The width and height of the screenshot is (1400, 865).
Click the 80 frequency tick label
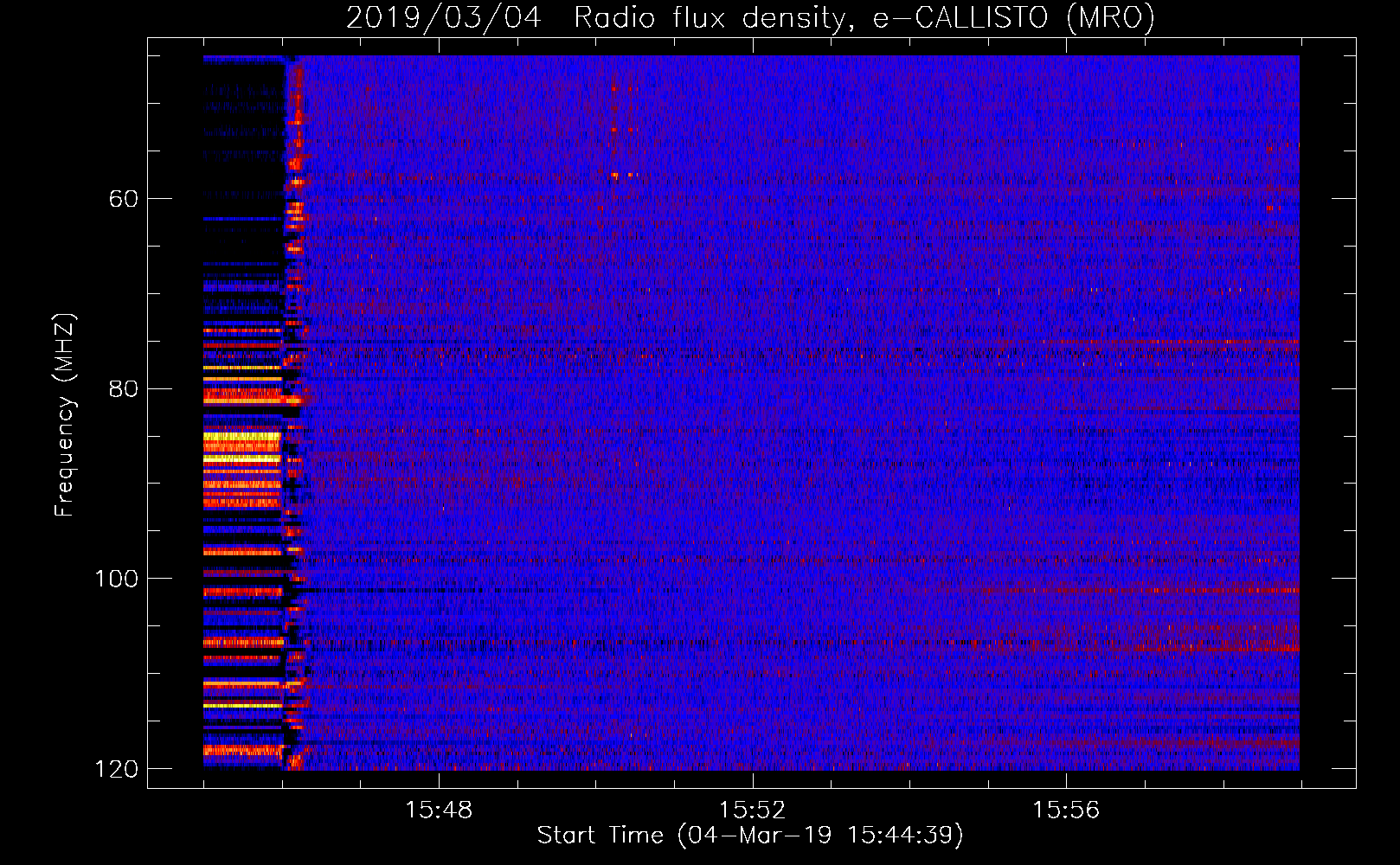[x=124, y=388]
